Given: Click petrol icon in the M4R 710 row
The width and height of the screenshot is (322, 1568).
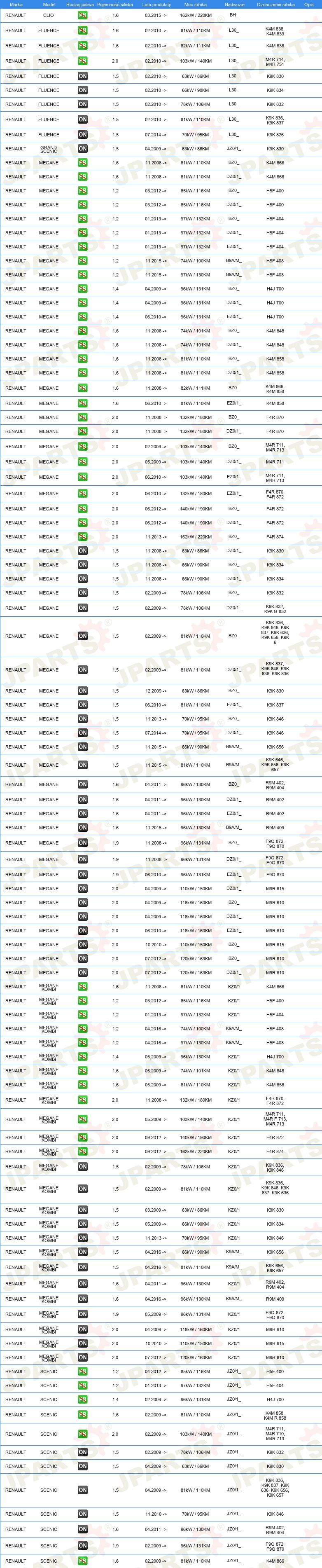Looking at the screenshot, I should 82,1434.
